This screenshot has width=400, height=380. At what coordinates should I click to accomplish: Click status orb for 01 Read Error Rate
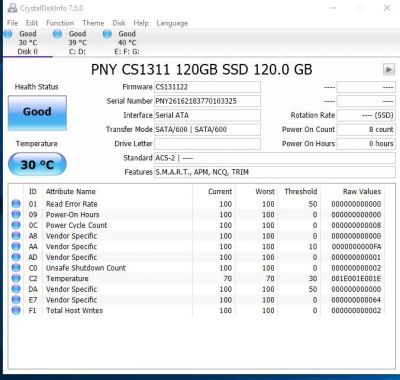coord(16,204)
